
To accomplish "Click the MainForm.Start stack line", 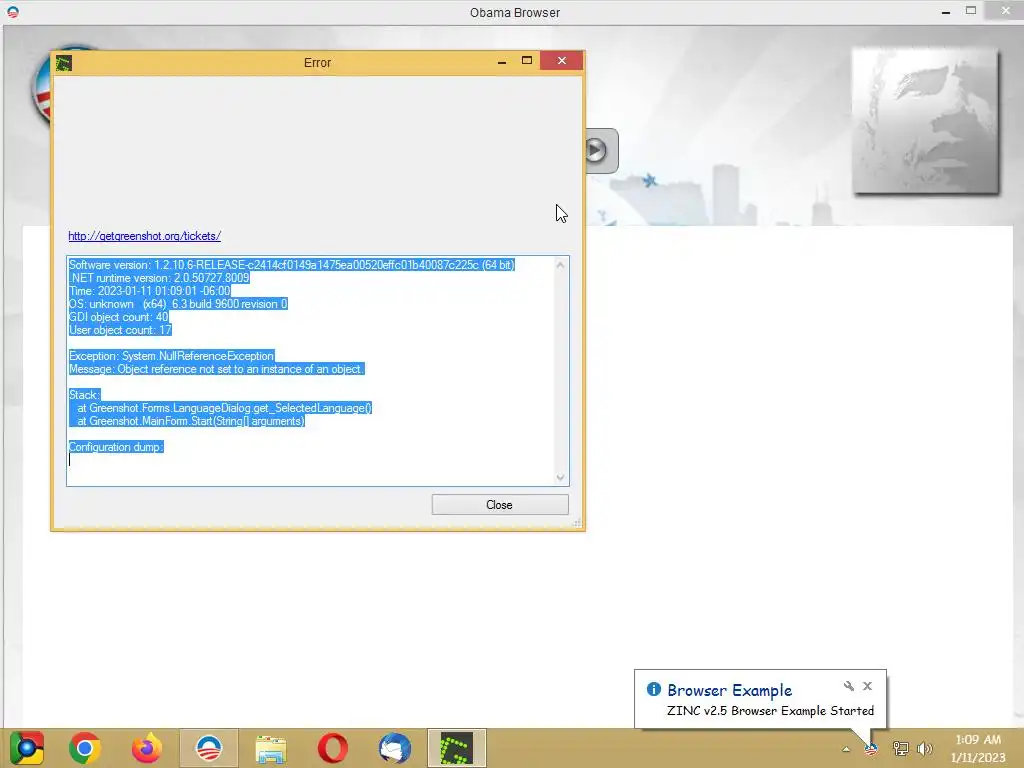I will pos(187,421).
